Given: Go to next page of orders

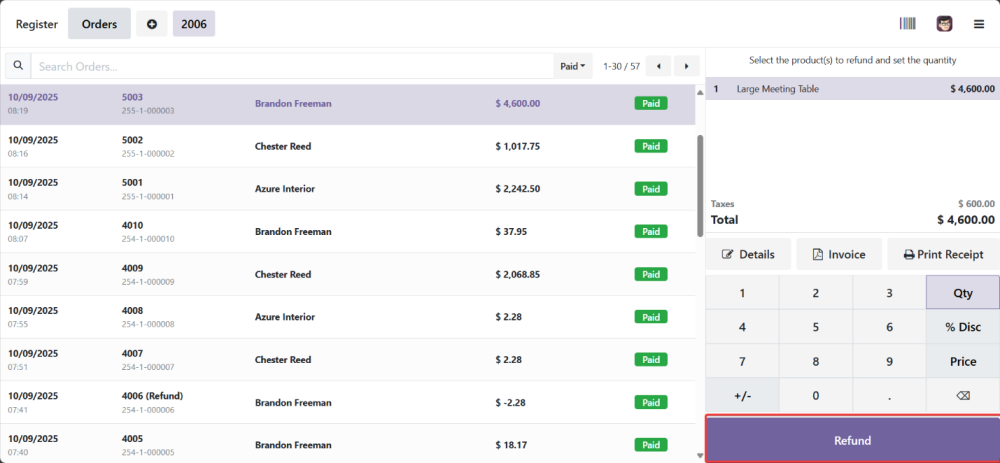Looking at the screenshot, I should [x=686, y=66].
